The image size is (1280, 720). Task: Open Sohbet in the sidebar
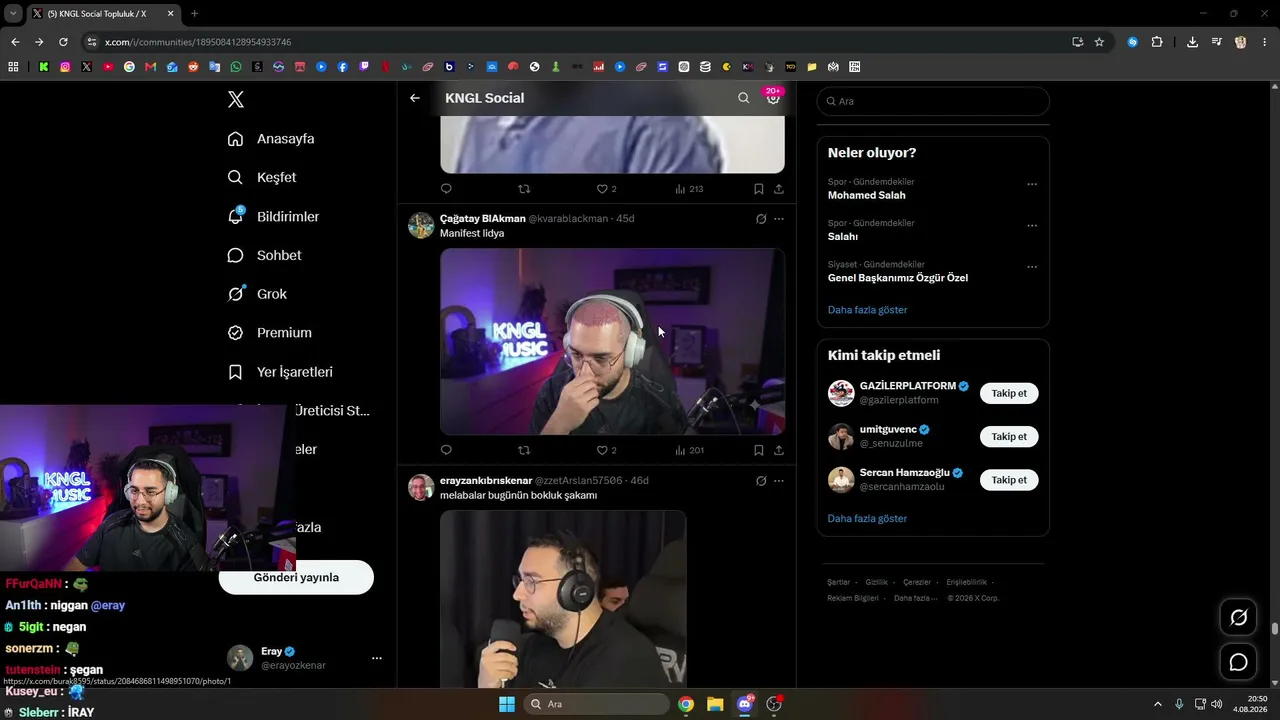264,256
